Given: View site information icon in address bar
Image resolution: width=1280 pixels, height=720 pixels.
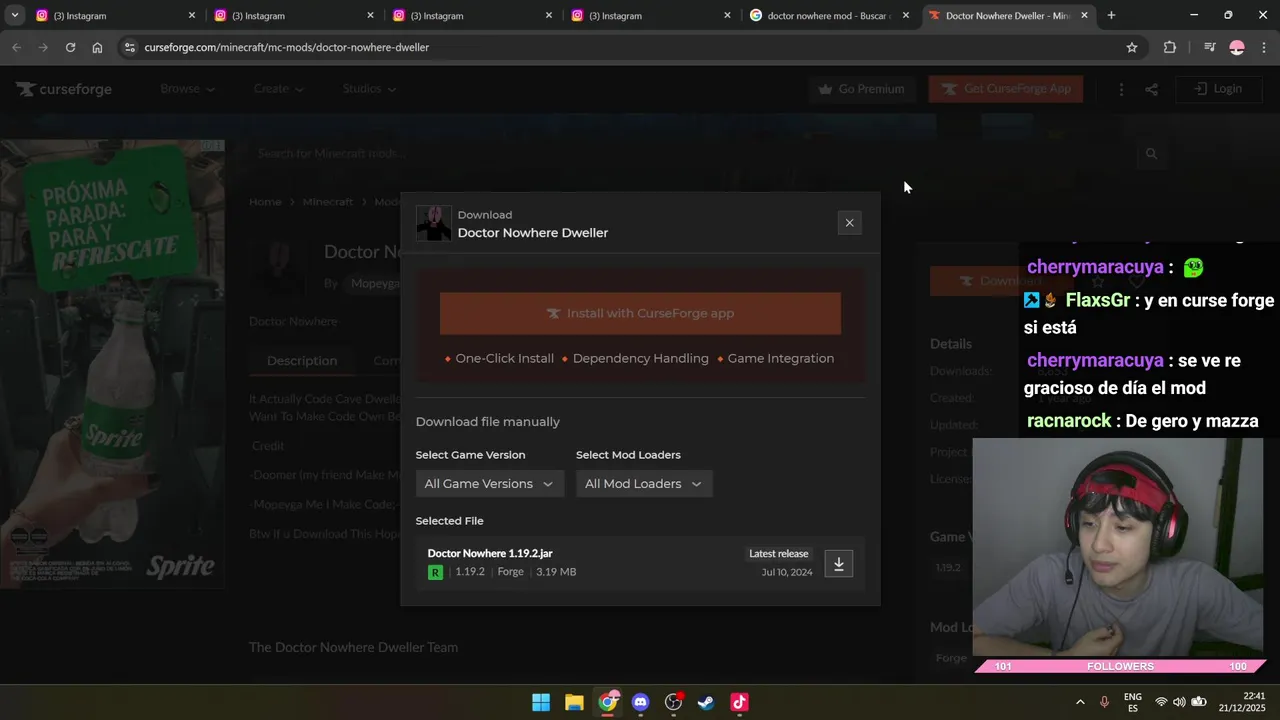Looking at the screenshot, I should [x=128, y=47].
